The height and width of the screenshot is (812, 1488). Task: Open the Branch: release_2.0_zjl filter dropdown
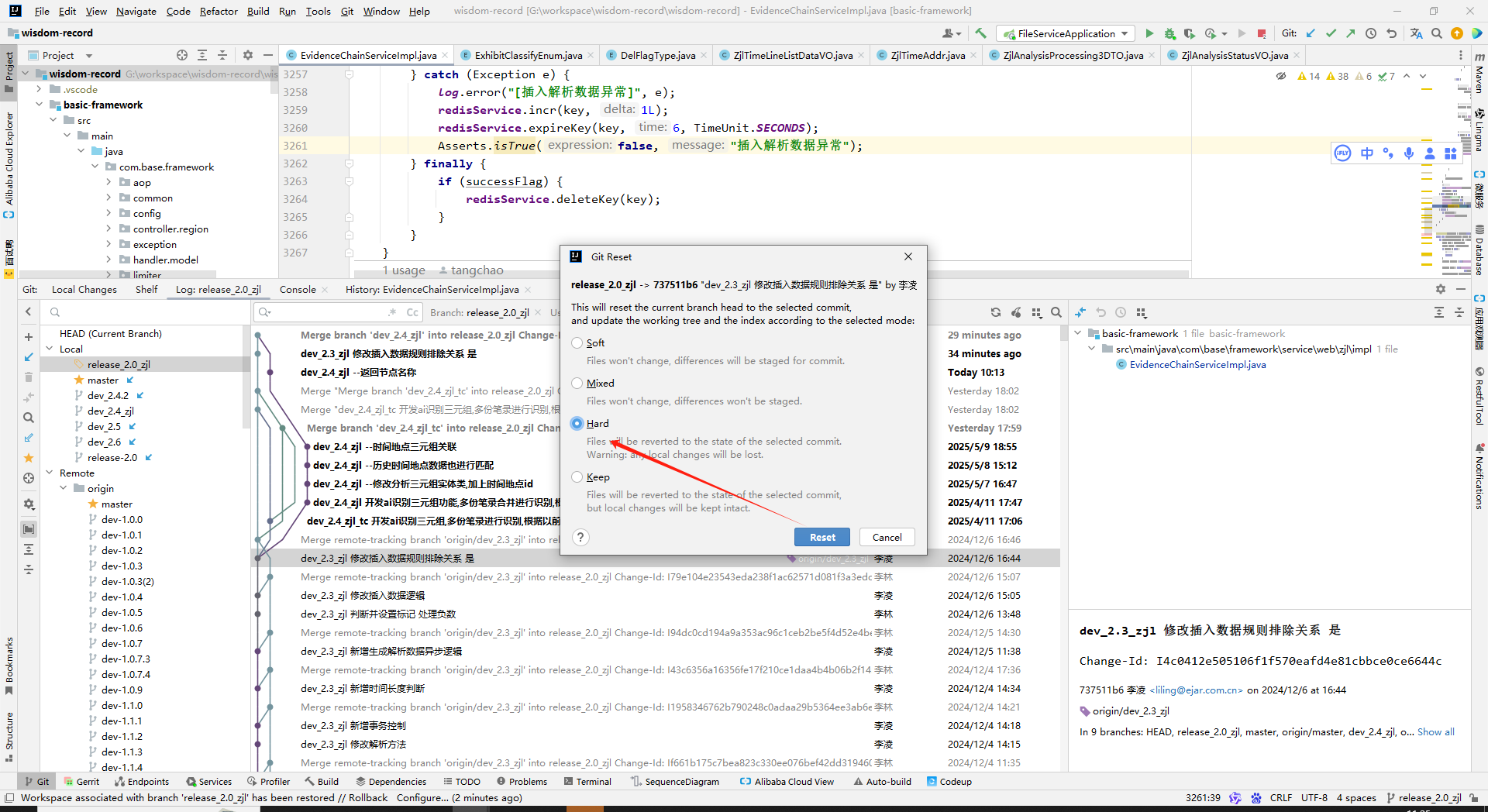point(485,312)
